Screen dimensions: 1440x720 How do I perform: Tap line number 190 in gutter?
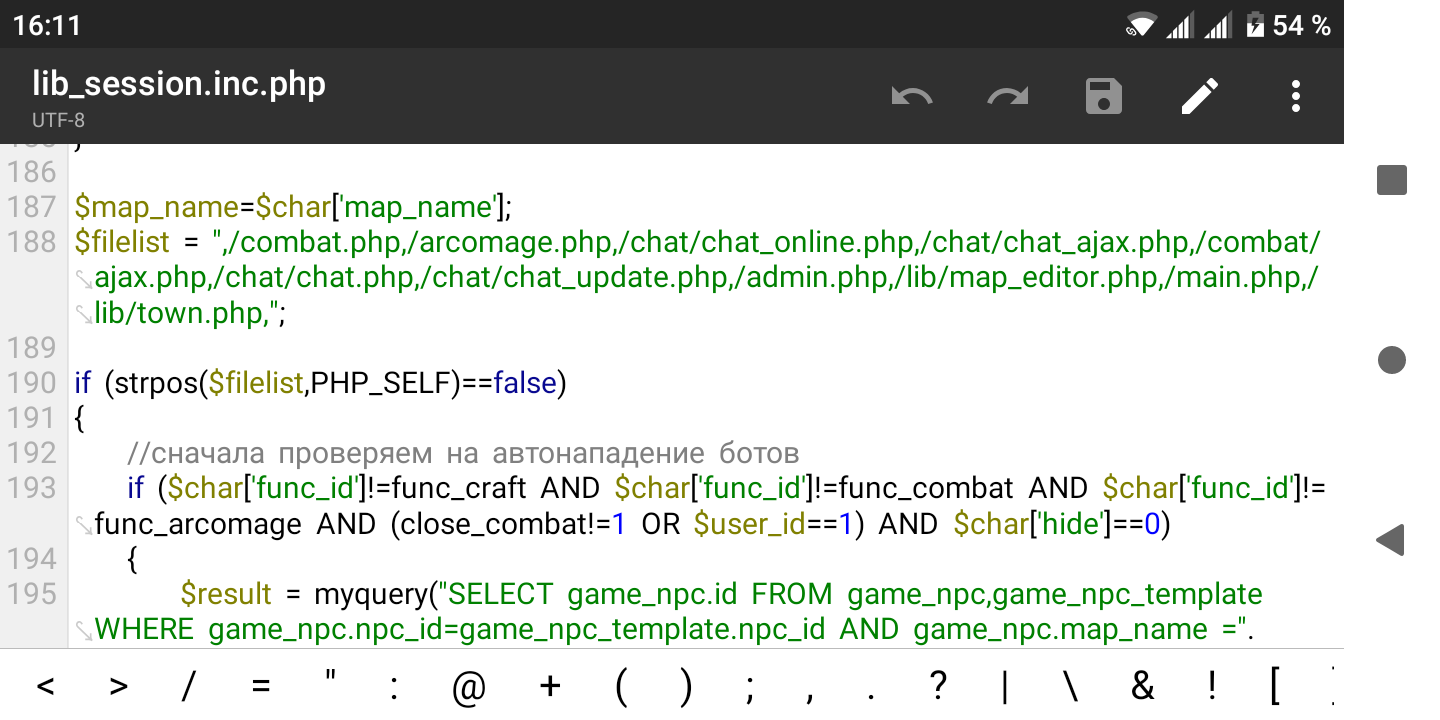[32, 383]
